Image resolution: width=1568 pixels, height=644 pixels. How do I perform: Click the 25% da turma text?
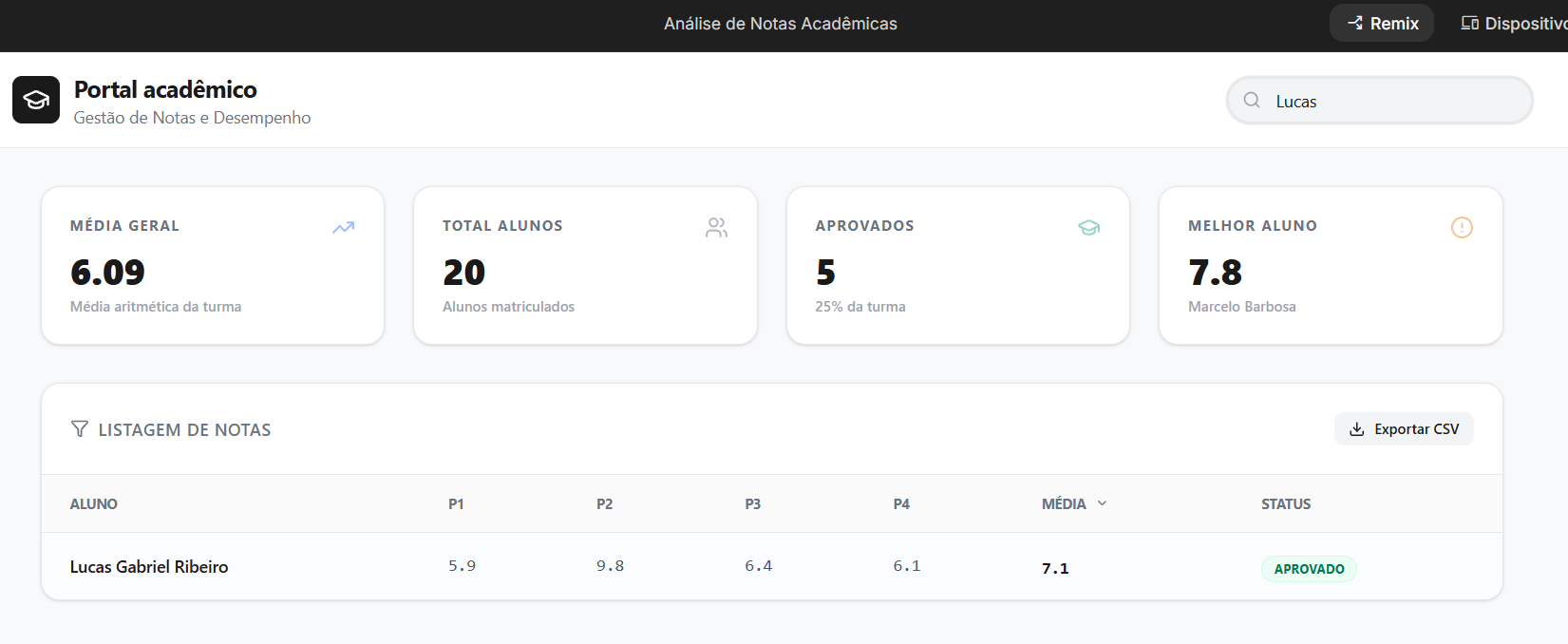860,307
